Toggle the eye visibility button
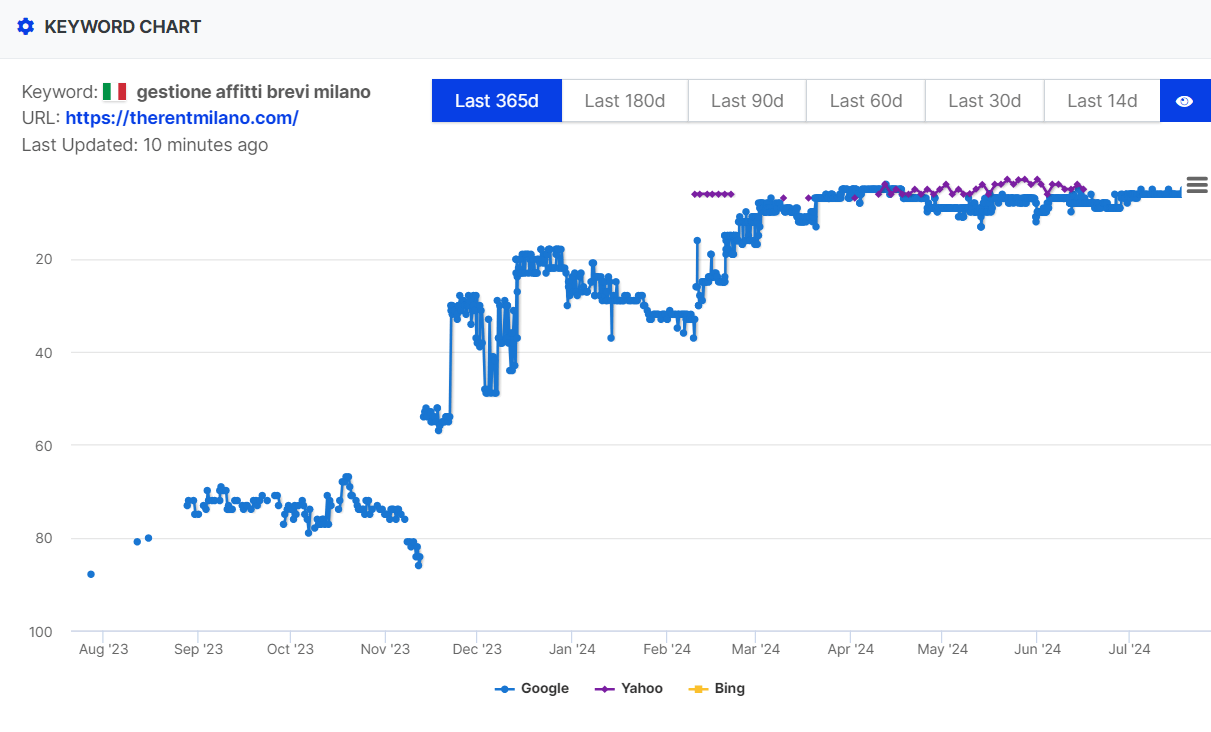The image size is (1211, 732). tap(1185, 101)
